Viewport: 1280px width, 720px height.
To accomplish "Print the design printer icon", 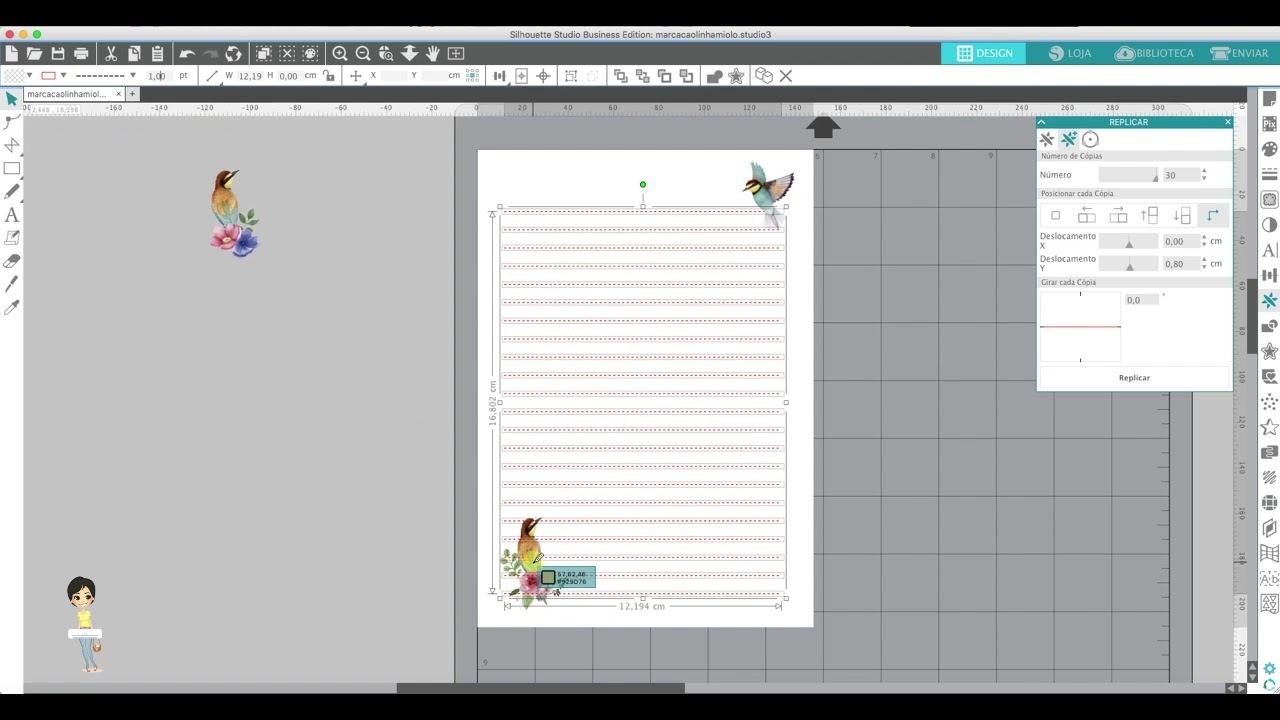I will coord(81,53).
